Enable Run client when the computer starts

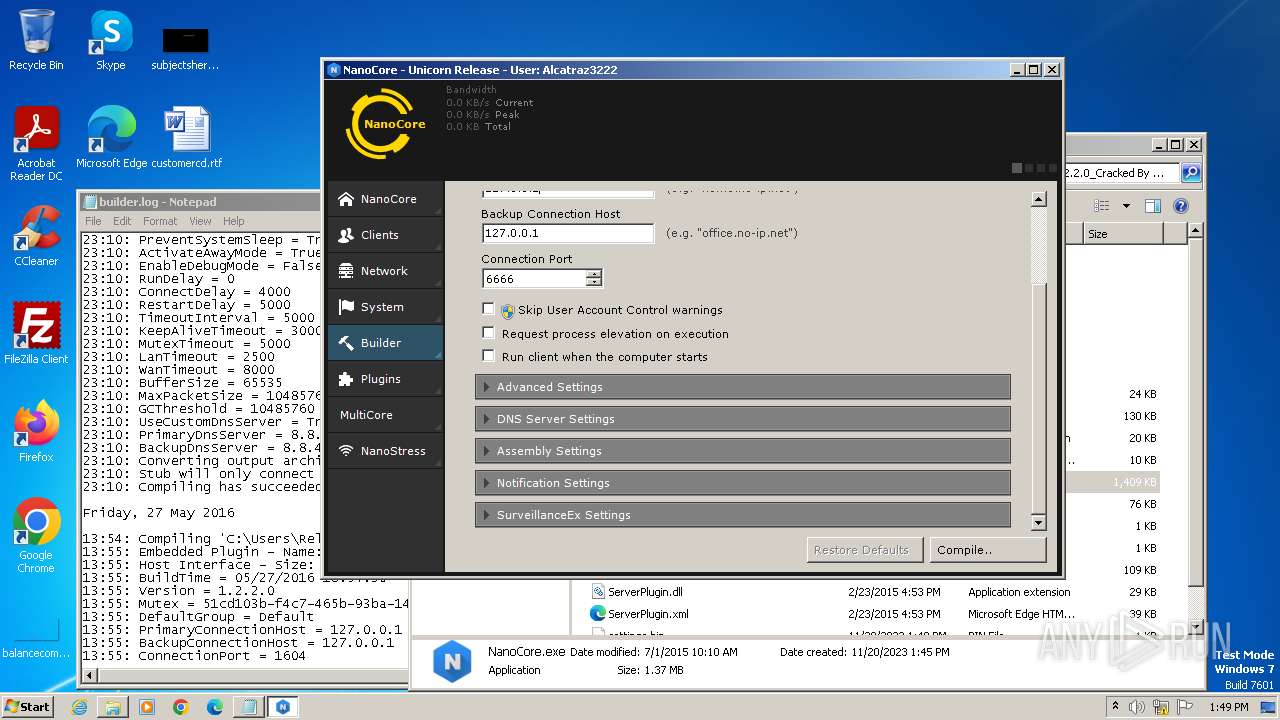[x=489, y=356]
